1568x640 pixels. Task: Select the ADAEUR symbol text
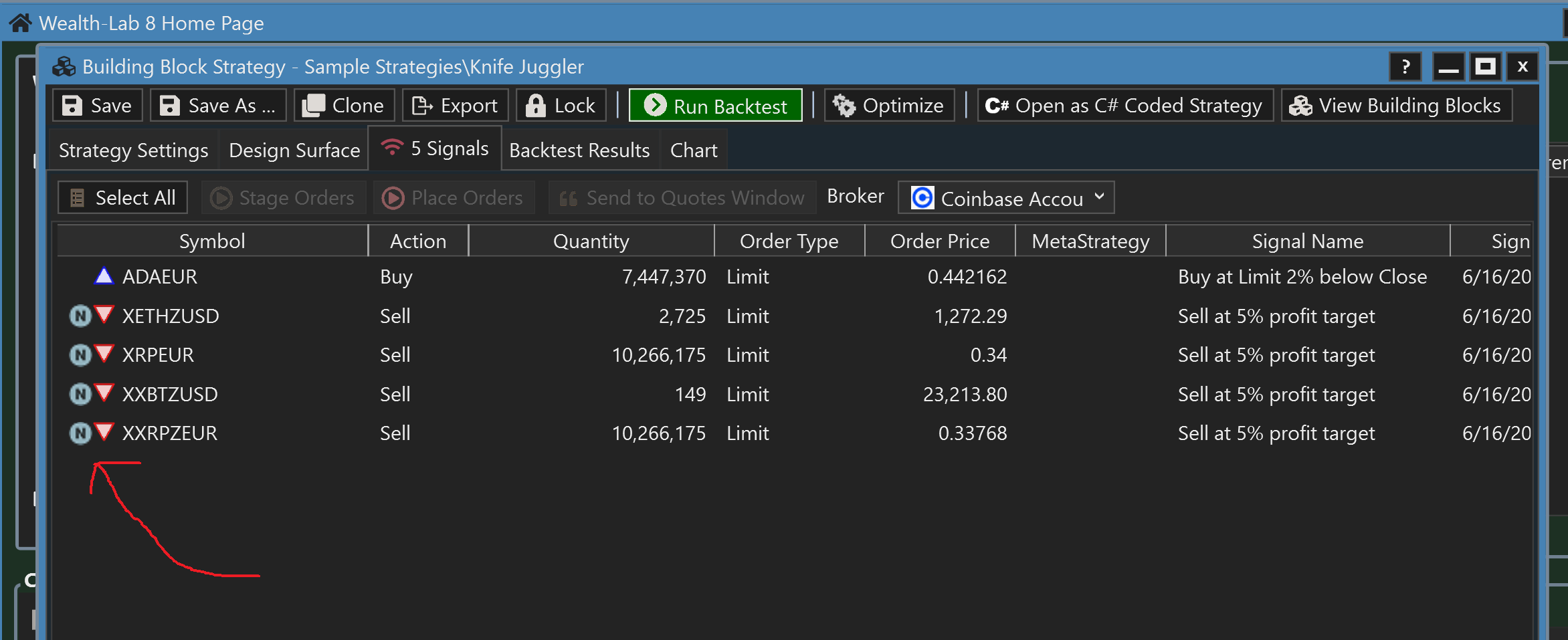tap(160, 276)
